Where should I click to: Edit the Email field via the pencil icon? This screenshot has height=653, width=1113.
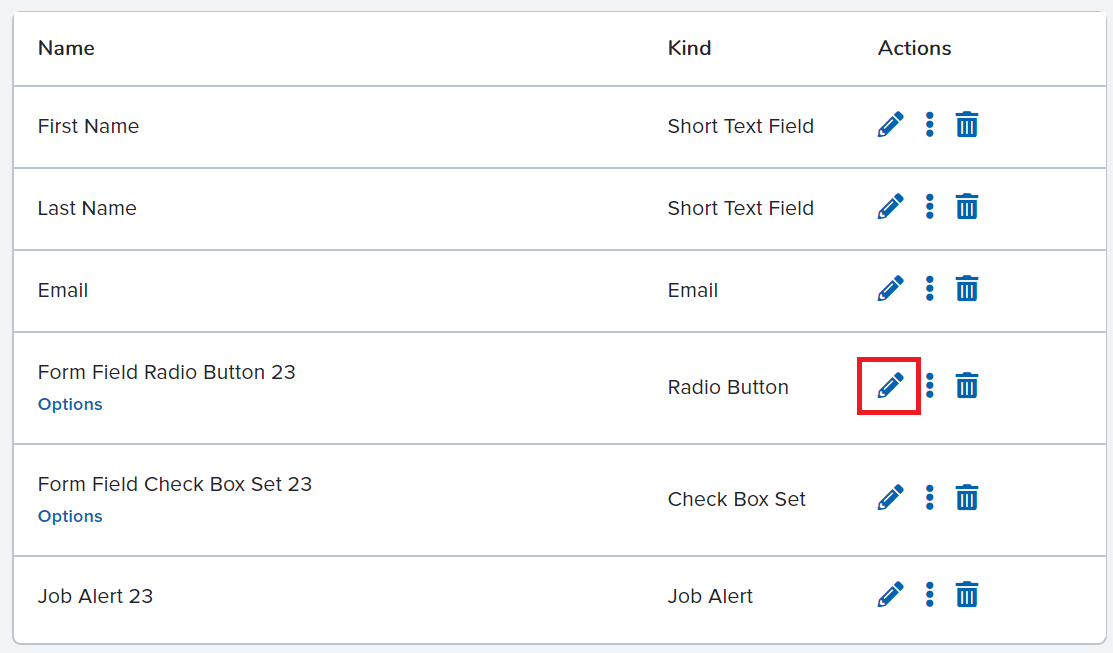(x=890, y=289)
